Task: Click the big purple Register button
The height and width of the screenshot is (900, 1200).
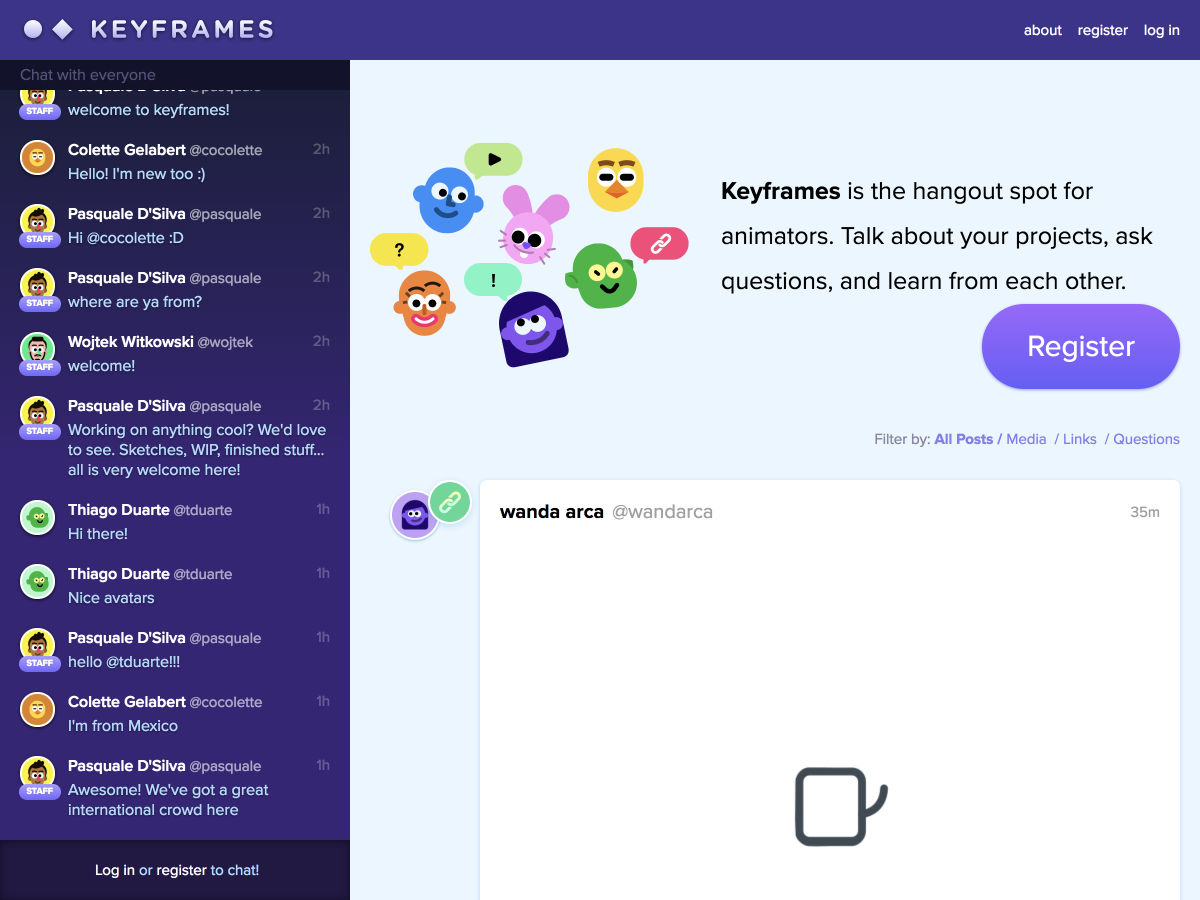Action: pos(1080,346)
